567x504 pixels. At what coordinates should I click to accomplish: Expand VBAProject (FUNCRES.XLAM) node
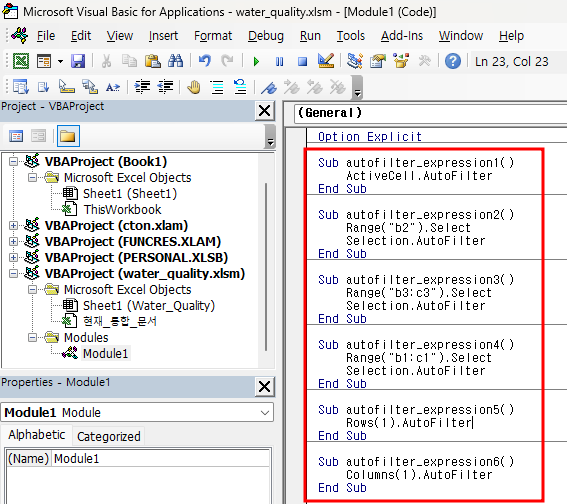coord(13,242)
